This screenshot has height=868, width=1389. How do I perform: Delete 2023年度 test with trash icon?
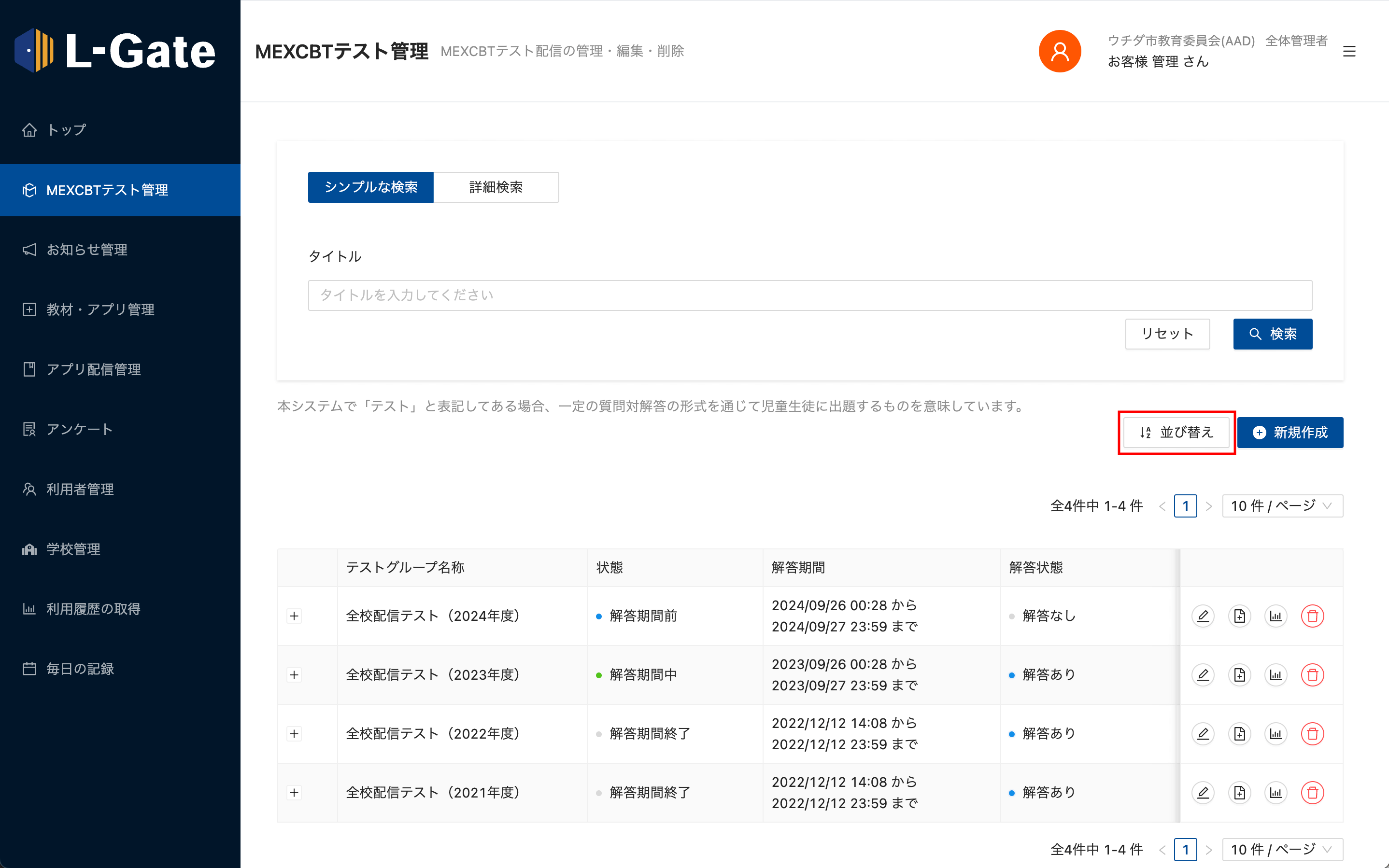tap(1313, 675)
